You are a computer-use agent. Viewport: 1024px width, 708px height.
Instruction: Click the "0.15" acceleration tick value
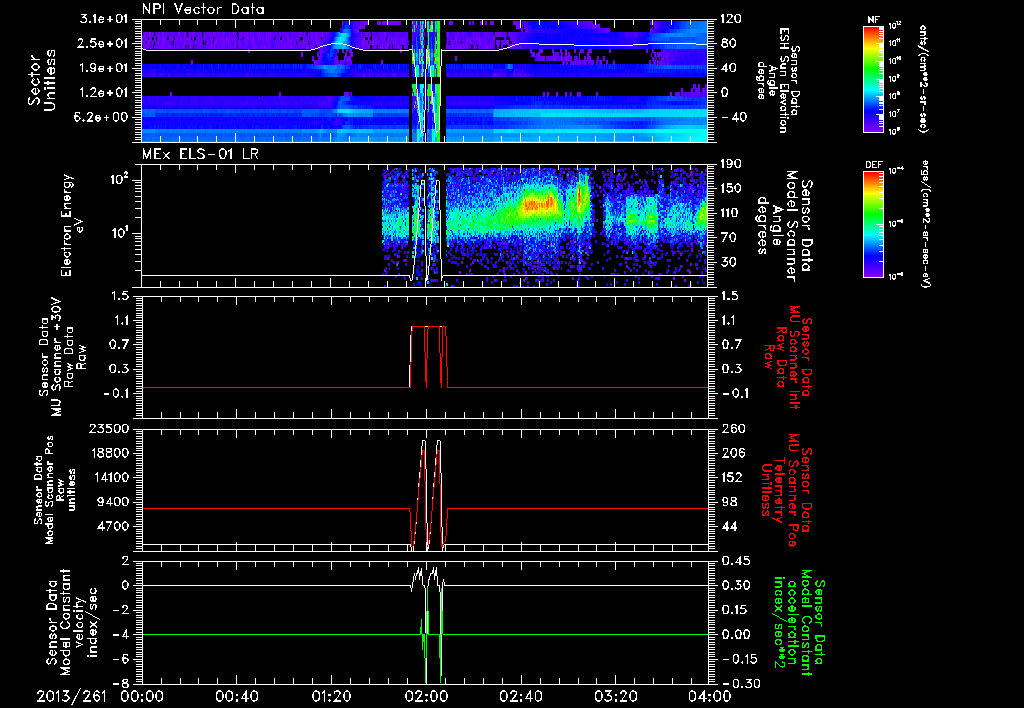(x=735, y=610)
